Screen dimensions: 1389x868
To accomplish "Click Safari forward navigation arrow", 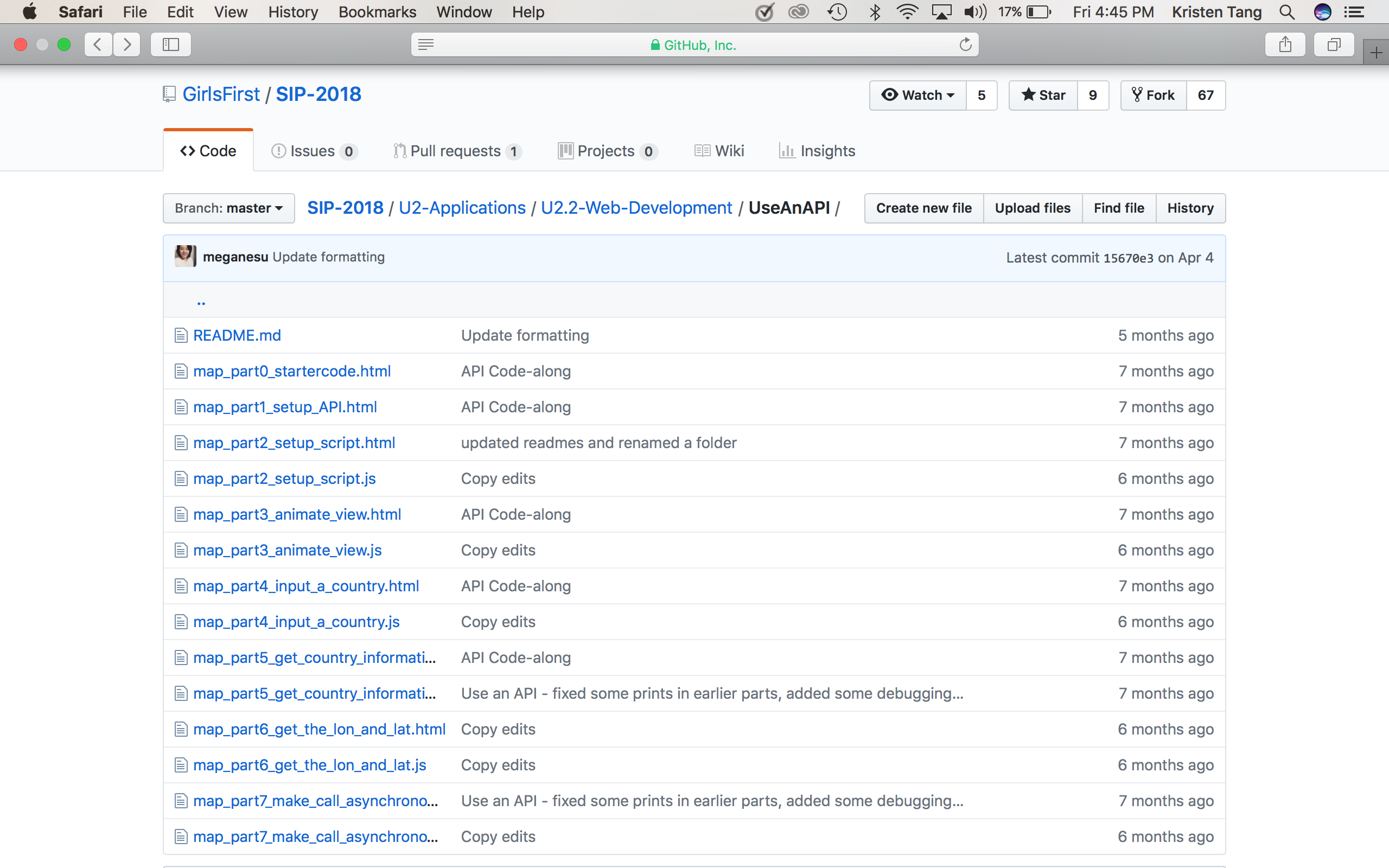I will [x=127, y=44].
